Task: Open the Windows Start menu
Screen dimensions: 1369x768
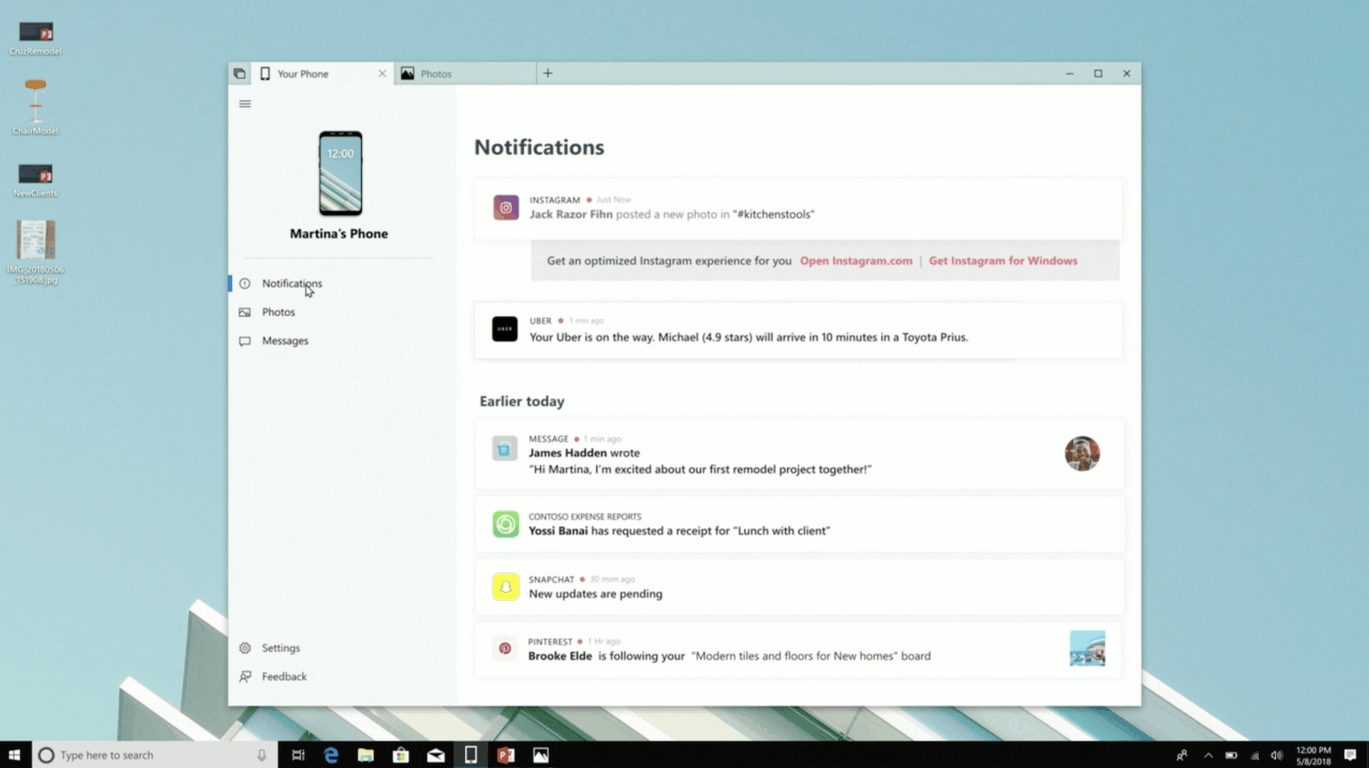Action: point(14,755)
